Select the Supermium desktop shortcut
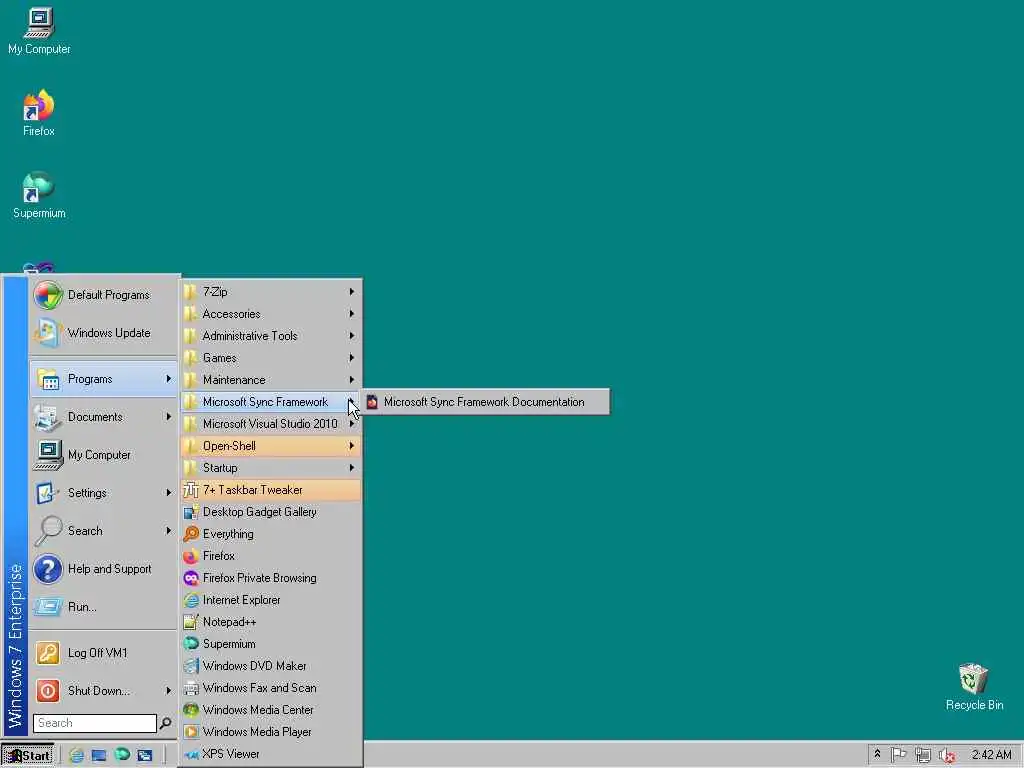 pos(39,195)
